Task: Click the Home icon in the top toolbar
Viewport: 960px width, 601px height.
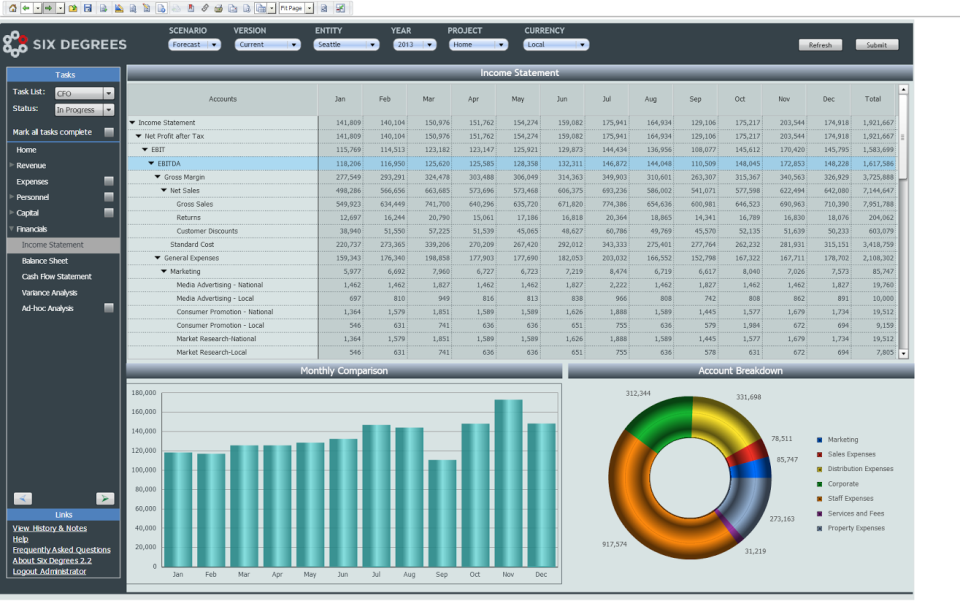Action: tap(12, 9)
